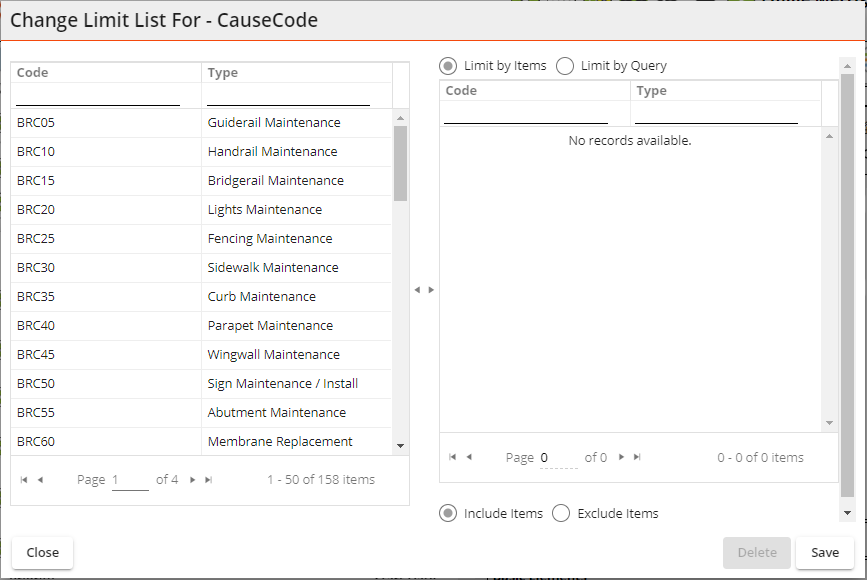Click move-left arrow between the two lists

point(418,290)
